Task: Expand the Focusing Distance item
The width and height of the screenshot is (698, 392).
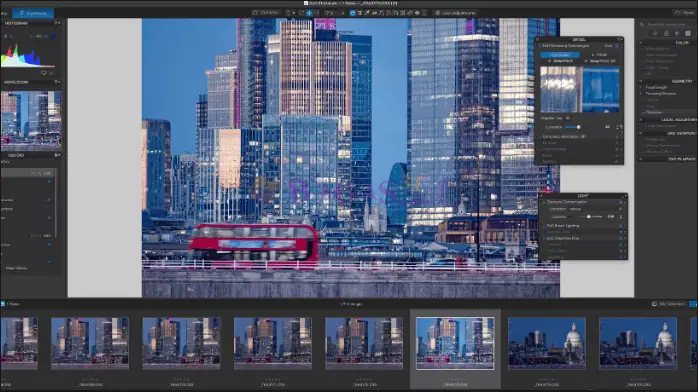Action: tap(642, 94)
